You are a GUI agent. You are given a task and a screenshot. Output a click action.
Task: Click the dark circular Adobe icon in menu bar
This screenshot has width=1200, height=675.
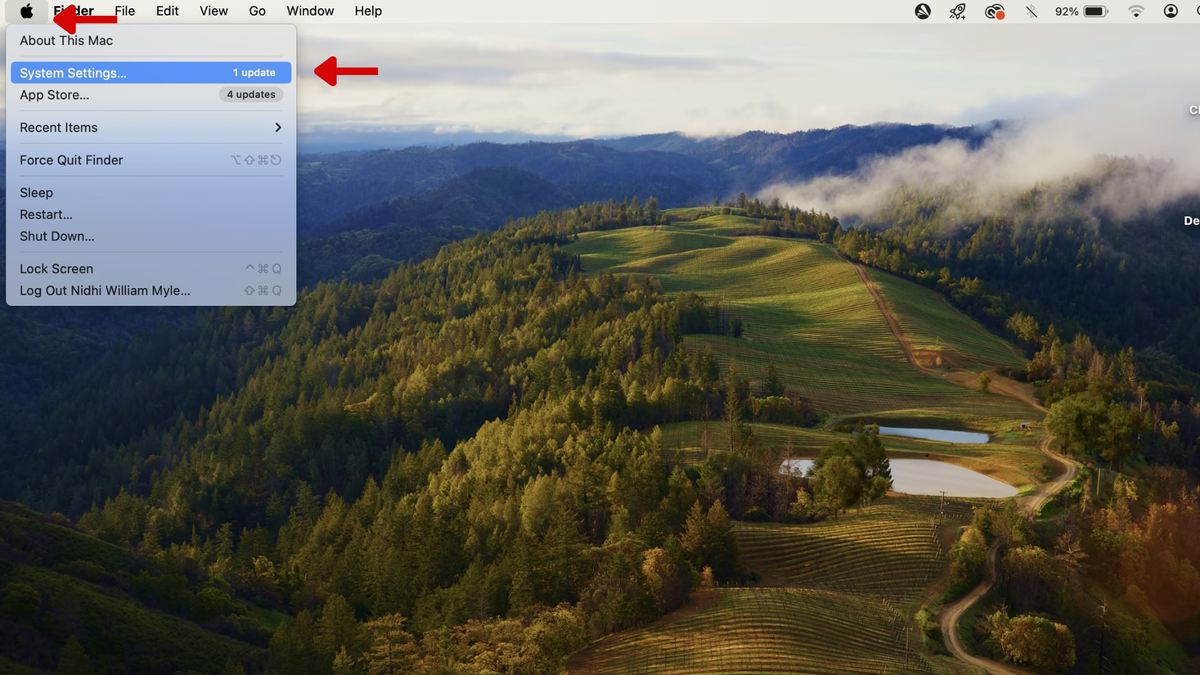921,11
